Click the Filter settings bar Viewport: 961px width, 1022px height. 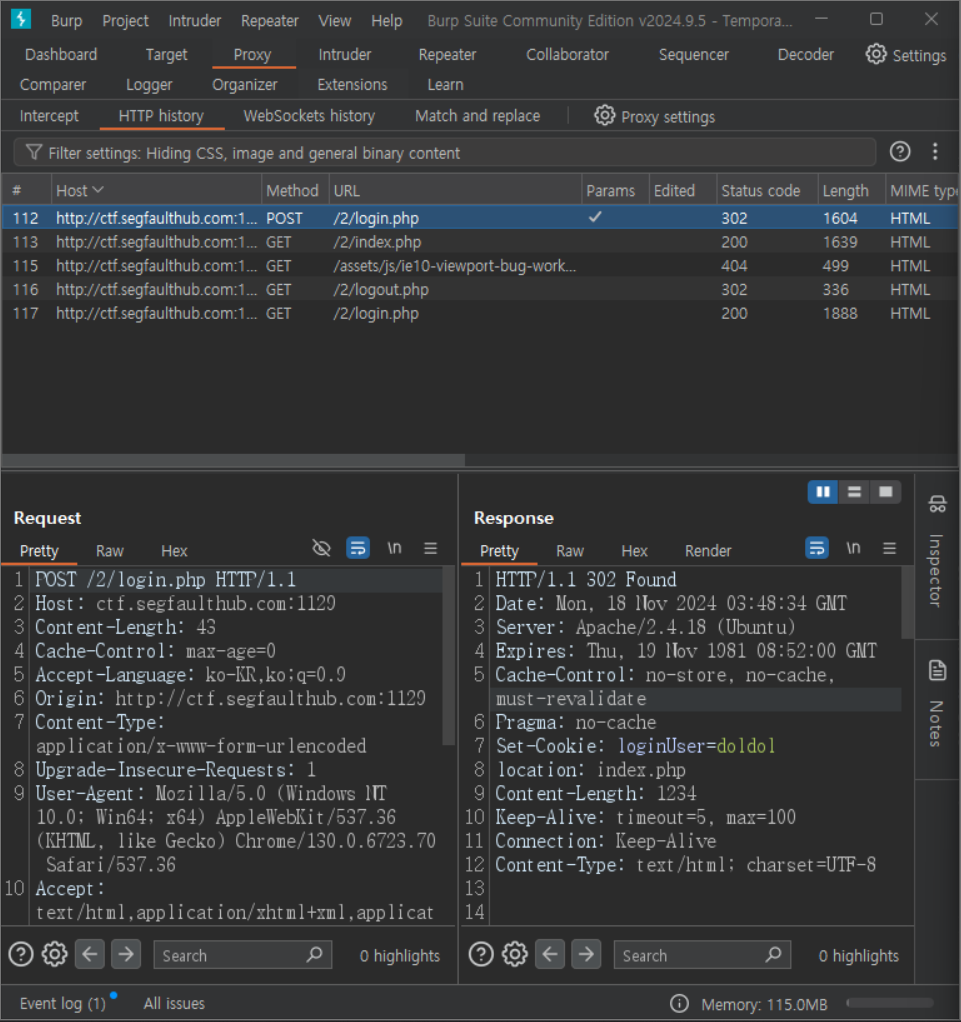click(x=445, y=153)
